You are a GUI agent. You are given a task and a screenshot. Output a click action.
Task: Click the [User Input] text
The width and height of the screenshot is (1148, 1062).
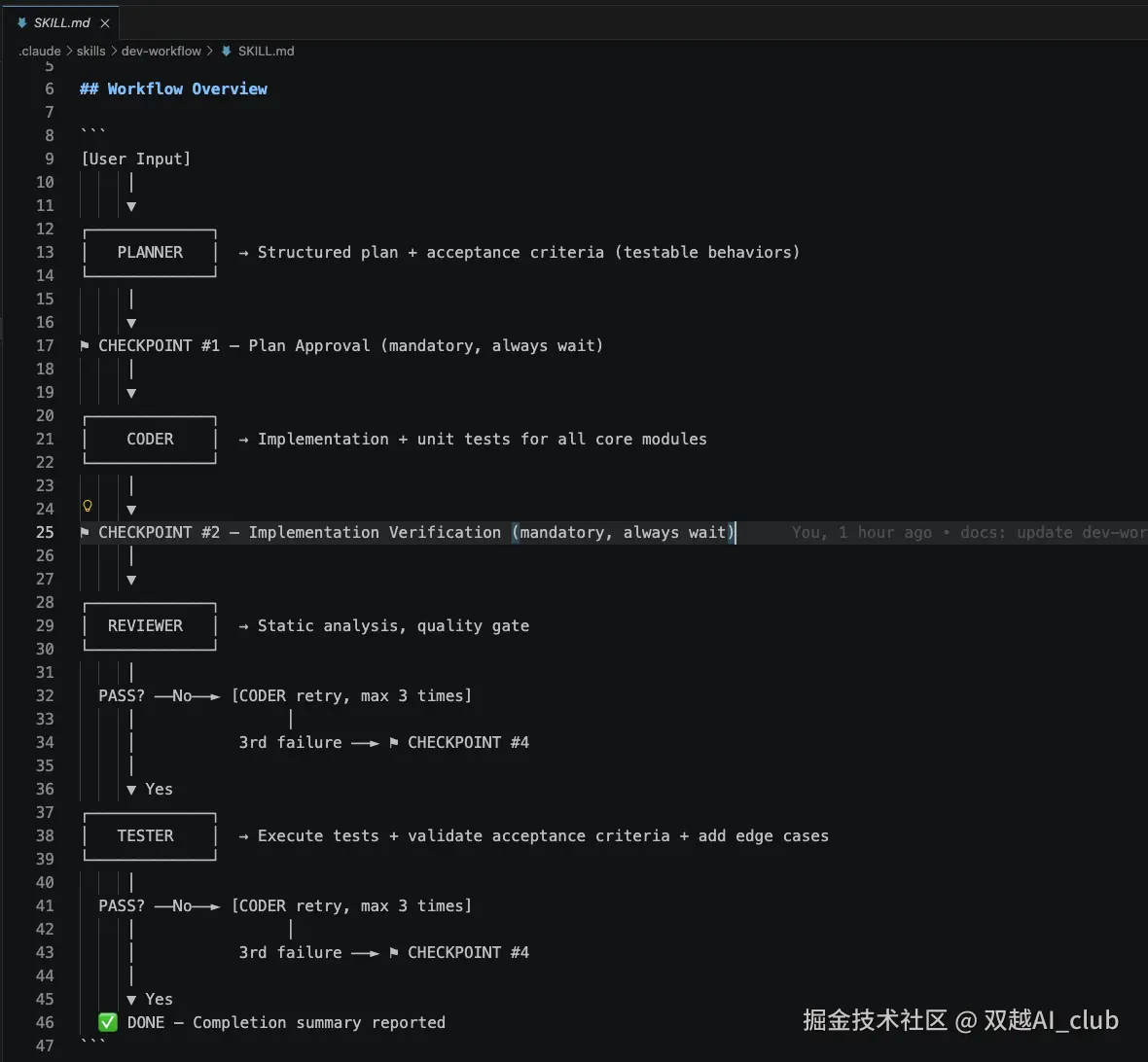(136, 159)
